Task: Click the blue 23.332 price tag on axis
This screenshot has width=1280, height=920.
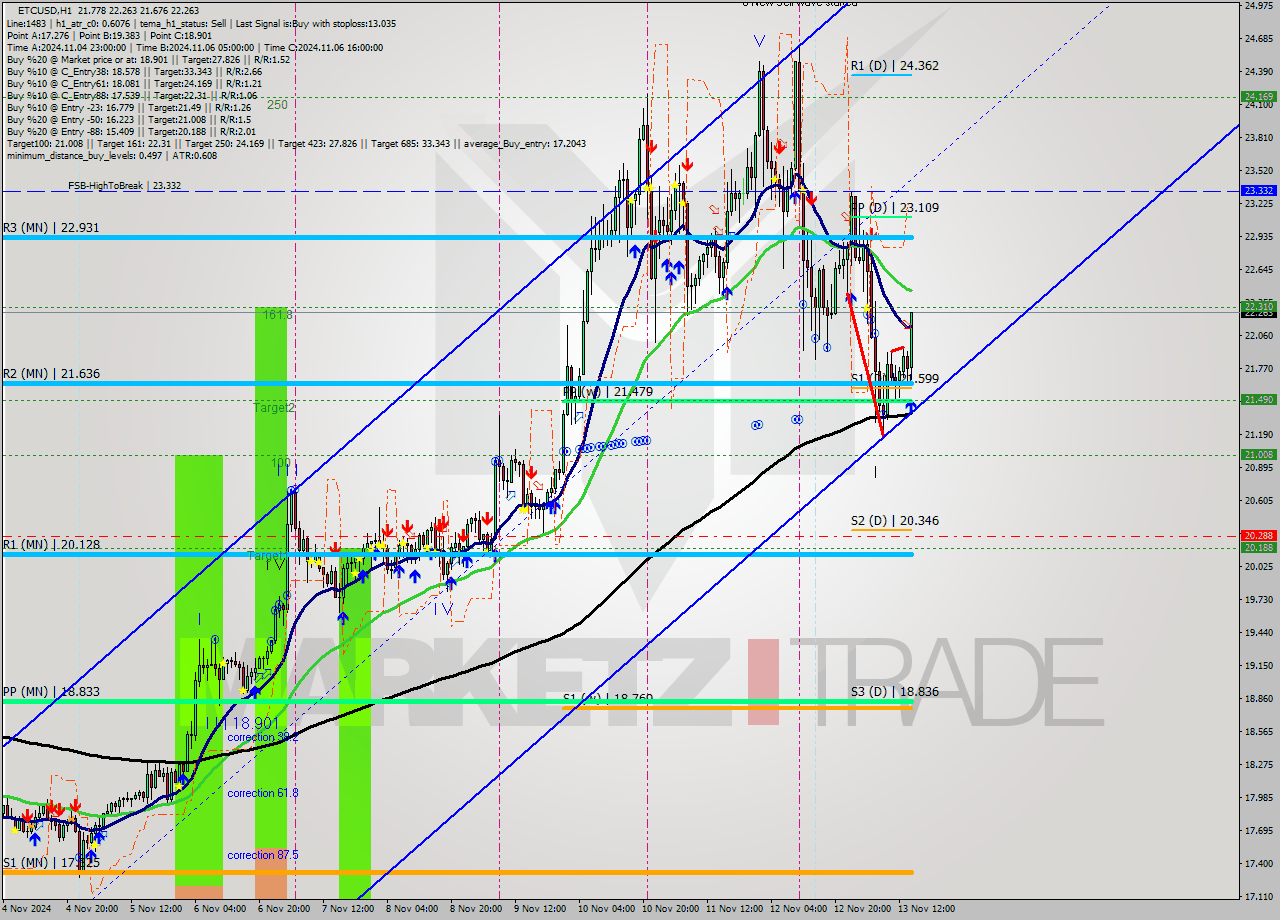Action: (x=1258, y=190)
